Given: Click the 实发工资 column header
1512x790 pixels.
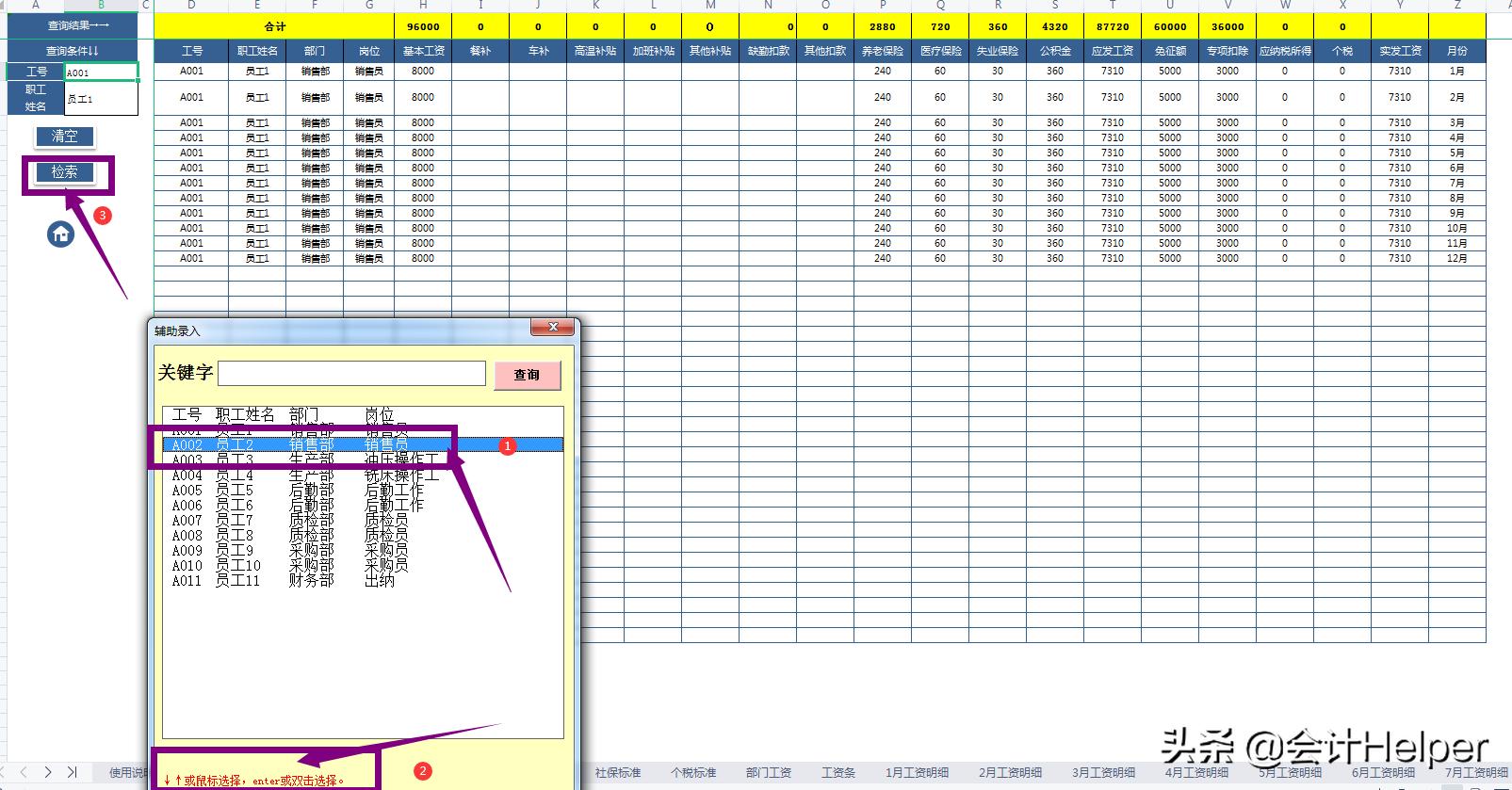Looking at the screenshot, I should tap(1400, 51).
